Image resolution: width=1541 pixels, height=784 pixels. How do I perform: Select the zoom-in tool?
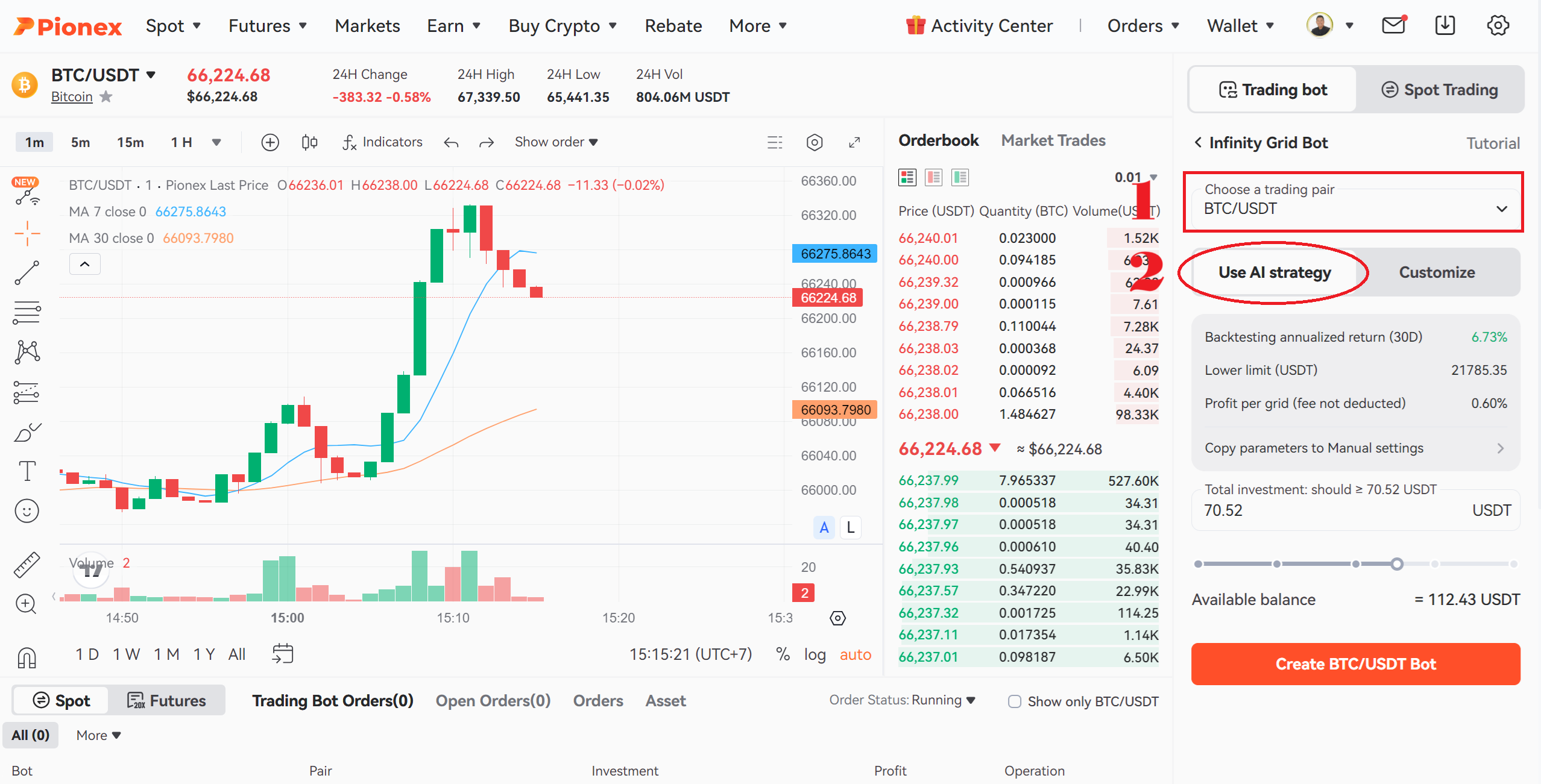pyautogui.click(x=27, y=604)
